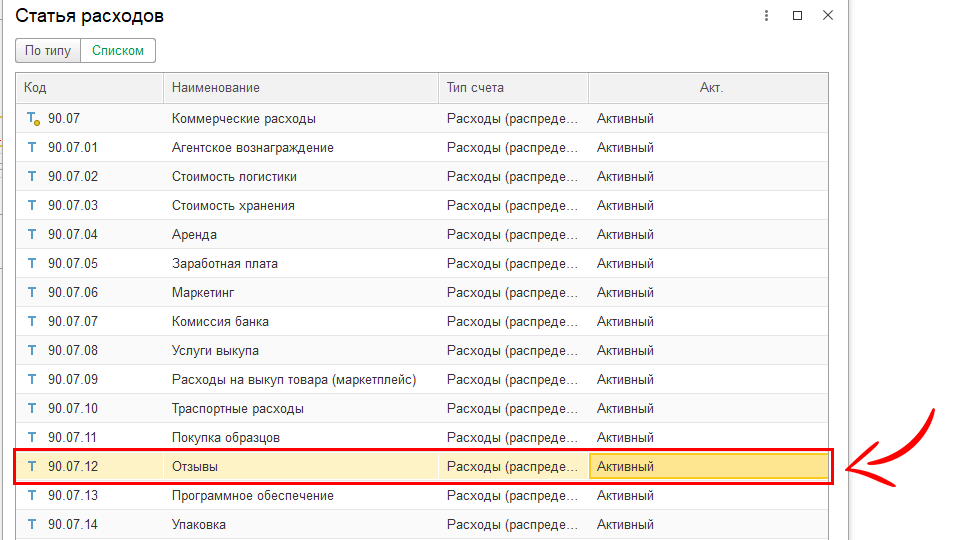960x540 pixels.
Task: Maximize the Статья расходов window
Action: [x=797, y=16]
